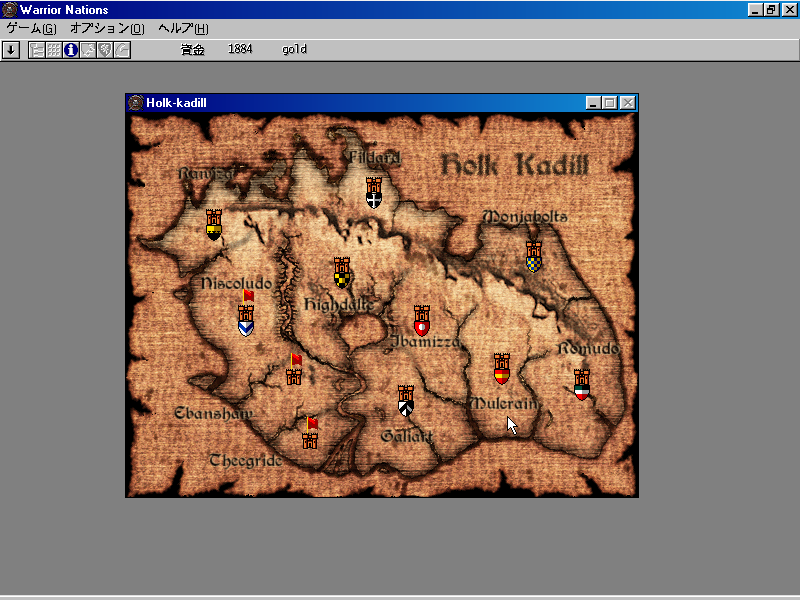Click the Niscoludo region name

point(236,283)
